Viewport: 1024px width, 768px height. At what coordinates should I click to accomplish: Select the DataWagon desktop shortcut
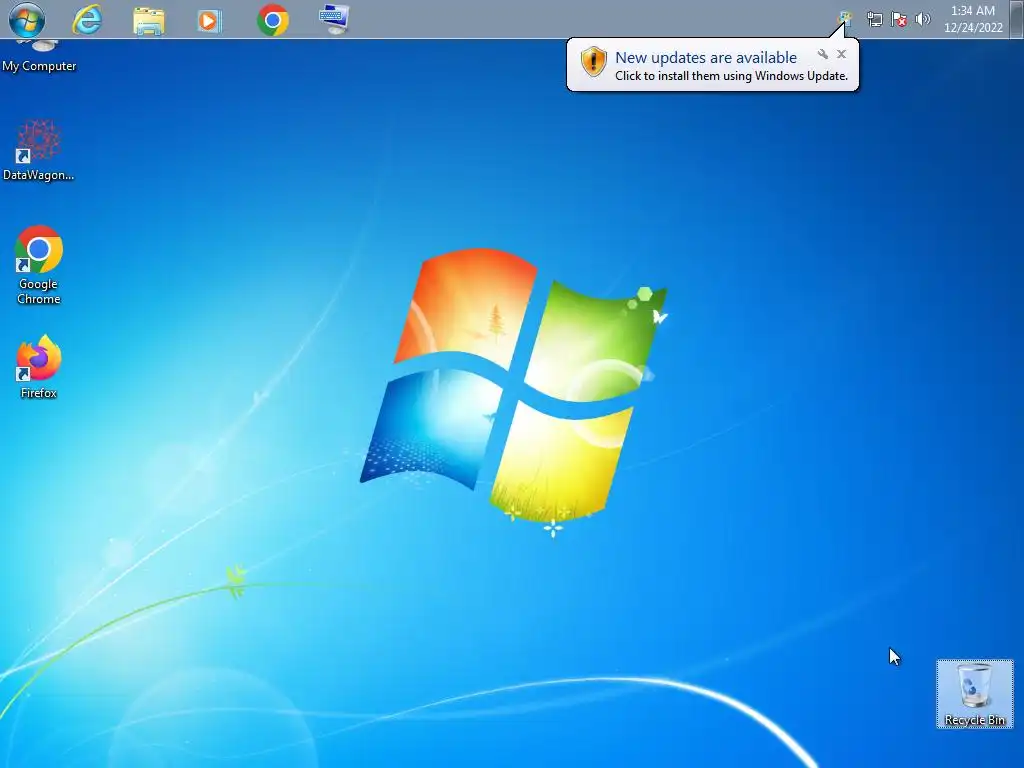tap(39, 150)
